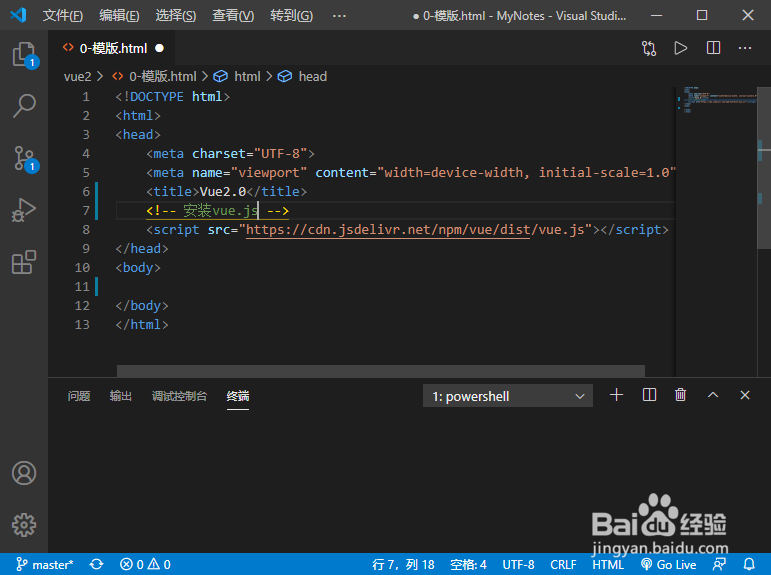The height and width of the screenshot is (575, 771).
Task: Switch to 问题 panel tab
Action: 79,396
